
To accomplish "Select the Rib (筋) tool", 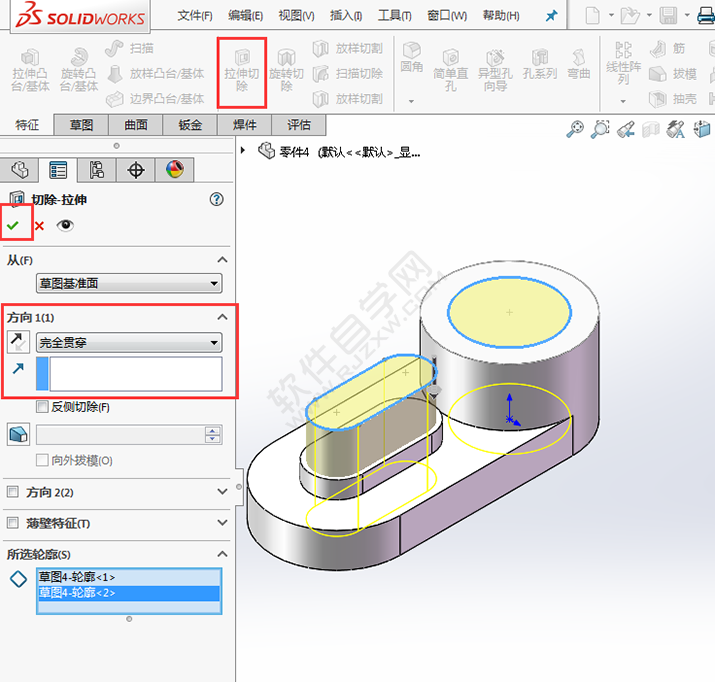I will (667, 48).
